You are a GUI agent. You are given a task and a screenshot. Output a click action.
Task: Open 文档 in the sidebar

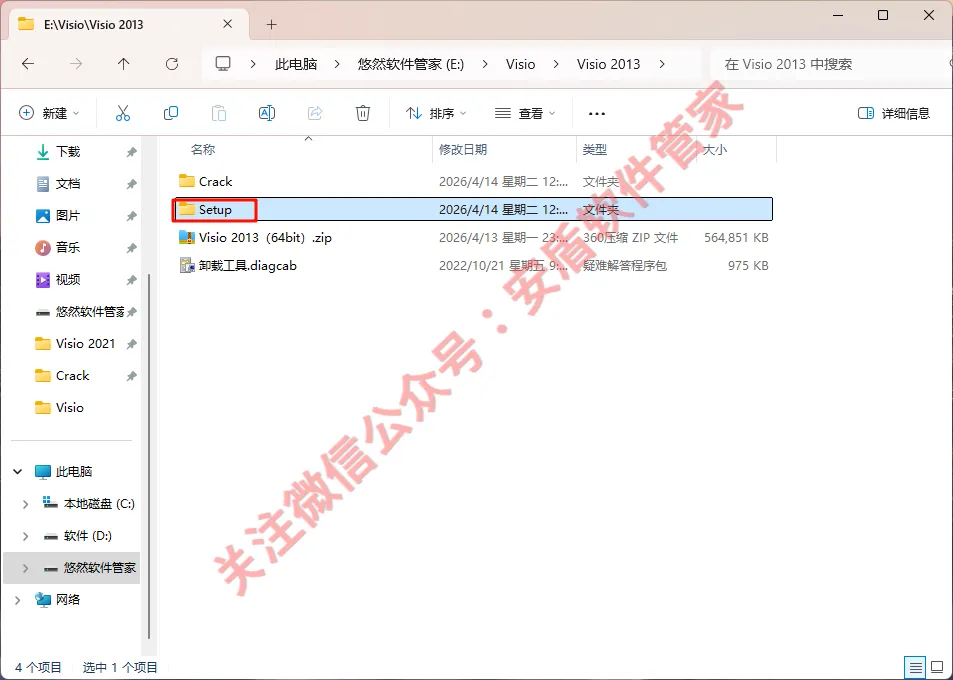[x=68, y=184]
